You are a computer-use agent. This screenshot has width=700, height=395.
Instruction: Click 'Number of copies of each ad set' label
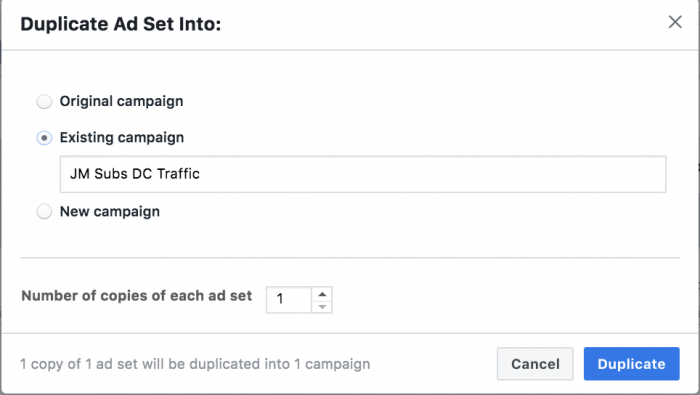137,296
